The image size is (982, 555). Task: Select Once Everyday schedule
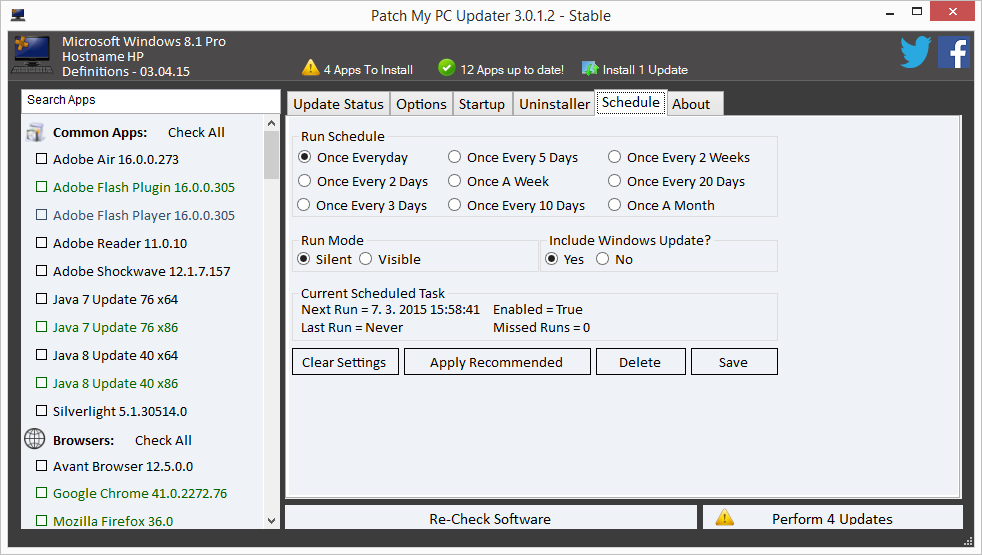point(304,157)
